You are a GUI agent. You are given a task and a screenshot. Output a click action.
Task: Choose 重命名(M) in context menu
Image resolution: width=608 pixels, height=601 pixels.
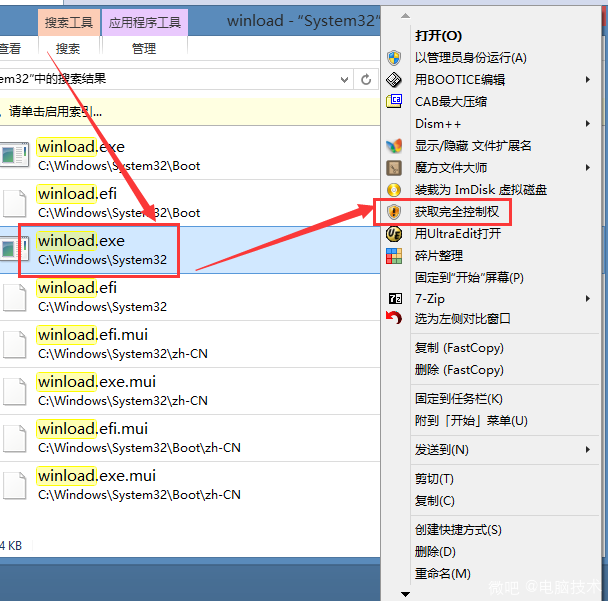442,574
